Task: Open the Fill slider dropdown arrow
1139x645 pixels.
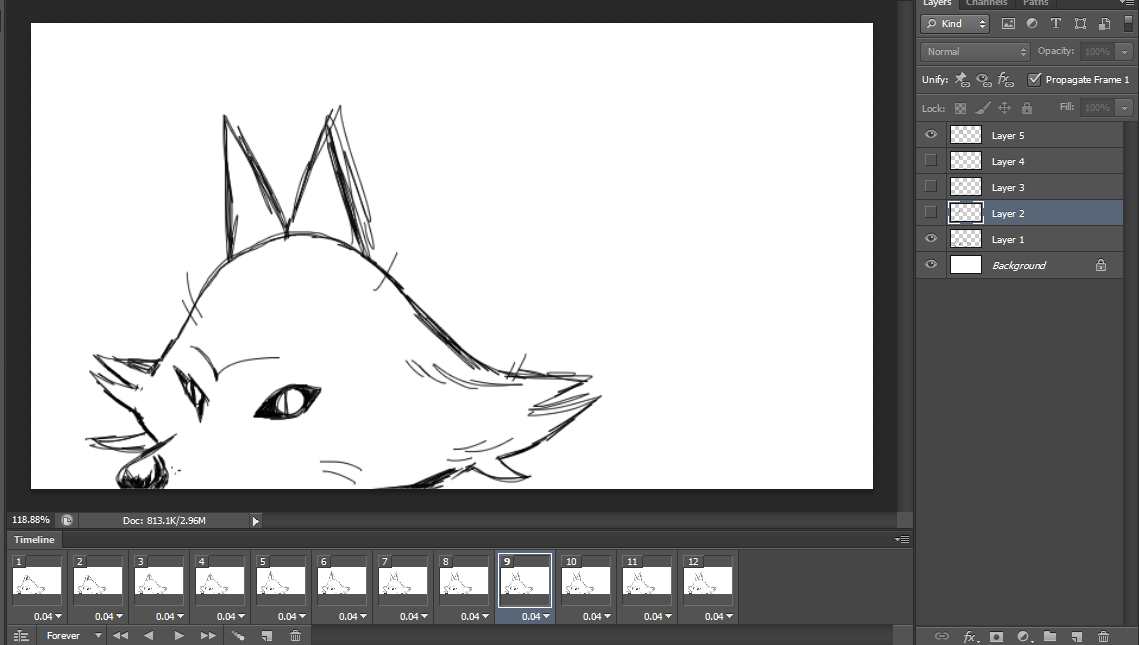Action: coord(1124,108)
